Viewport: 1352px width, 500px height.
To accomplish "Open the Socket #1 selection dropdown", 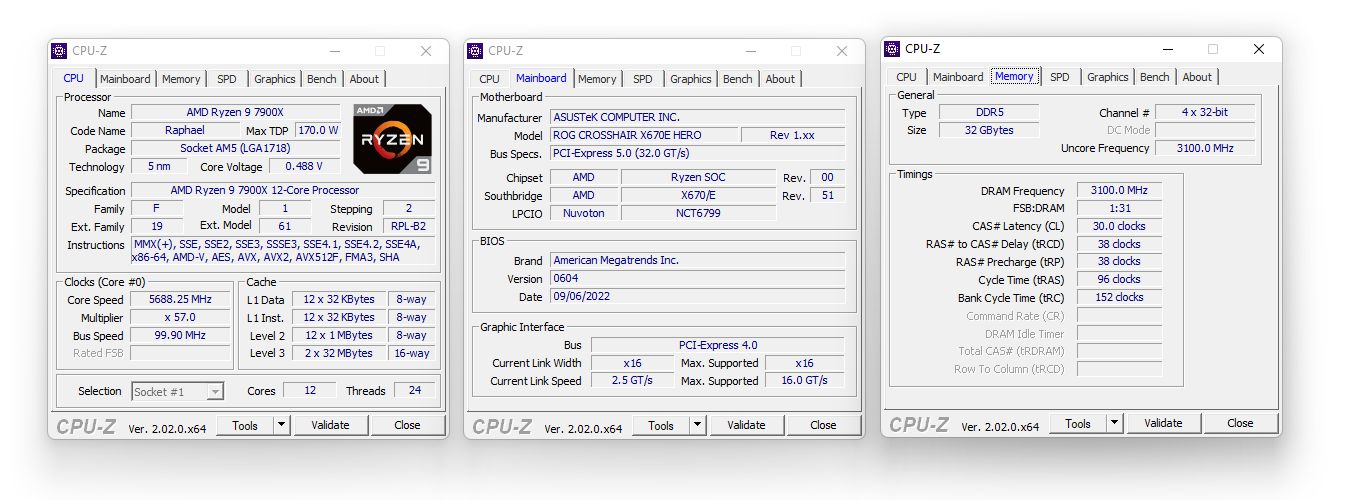I will (x=178, y=391).
